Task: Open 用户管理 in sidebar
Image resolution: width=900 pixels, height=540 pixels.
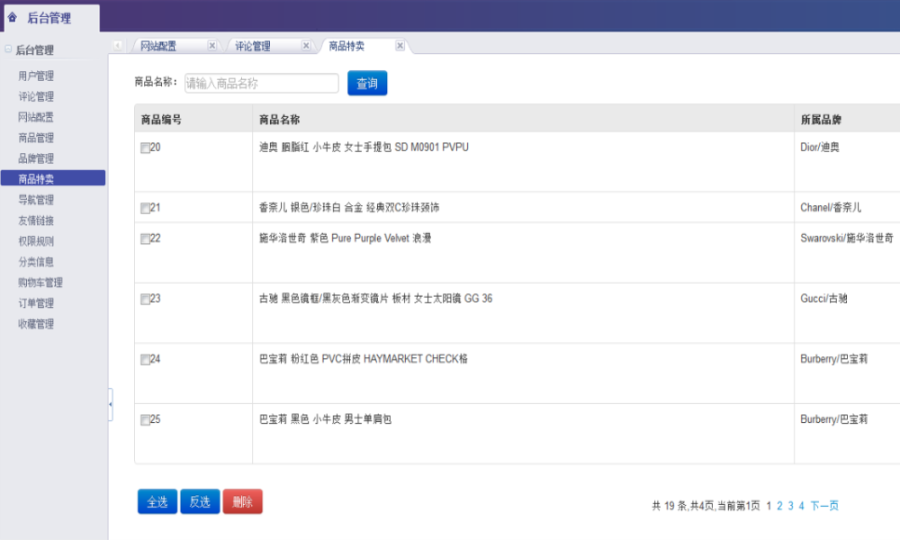Action: 36,76
